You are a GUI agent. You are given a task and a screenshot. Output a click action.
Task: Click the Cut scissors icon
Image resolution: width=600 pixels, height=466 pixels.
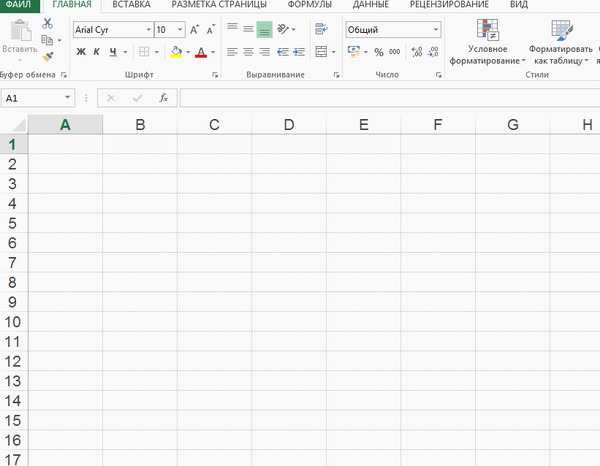[47, 24]
